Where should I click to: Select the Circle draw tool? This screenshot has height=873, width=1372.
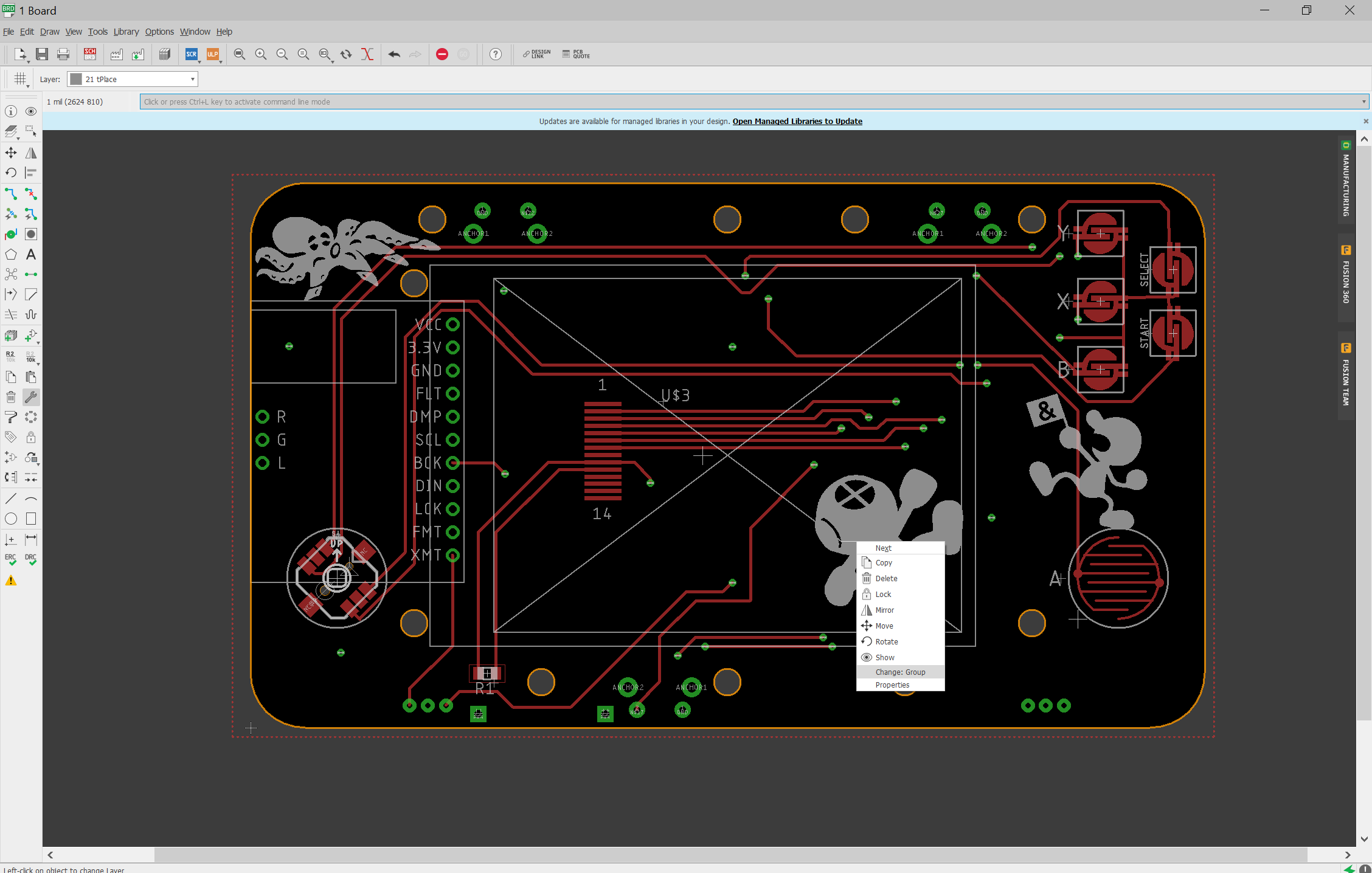click(11, 519)
